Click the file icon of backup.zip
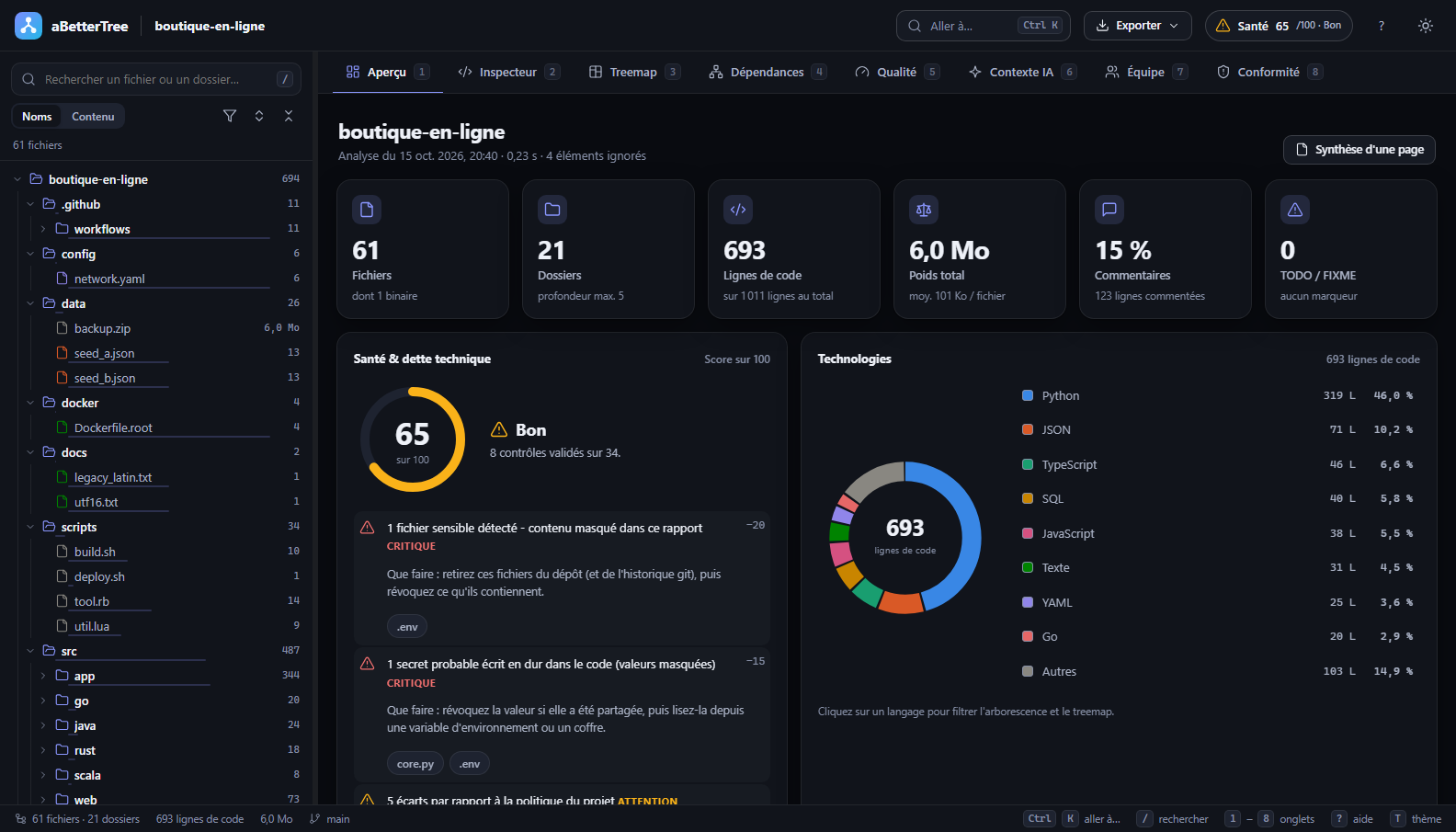 63,328
